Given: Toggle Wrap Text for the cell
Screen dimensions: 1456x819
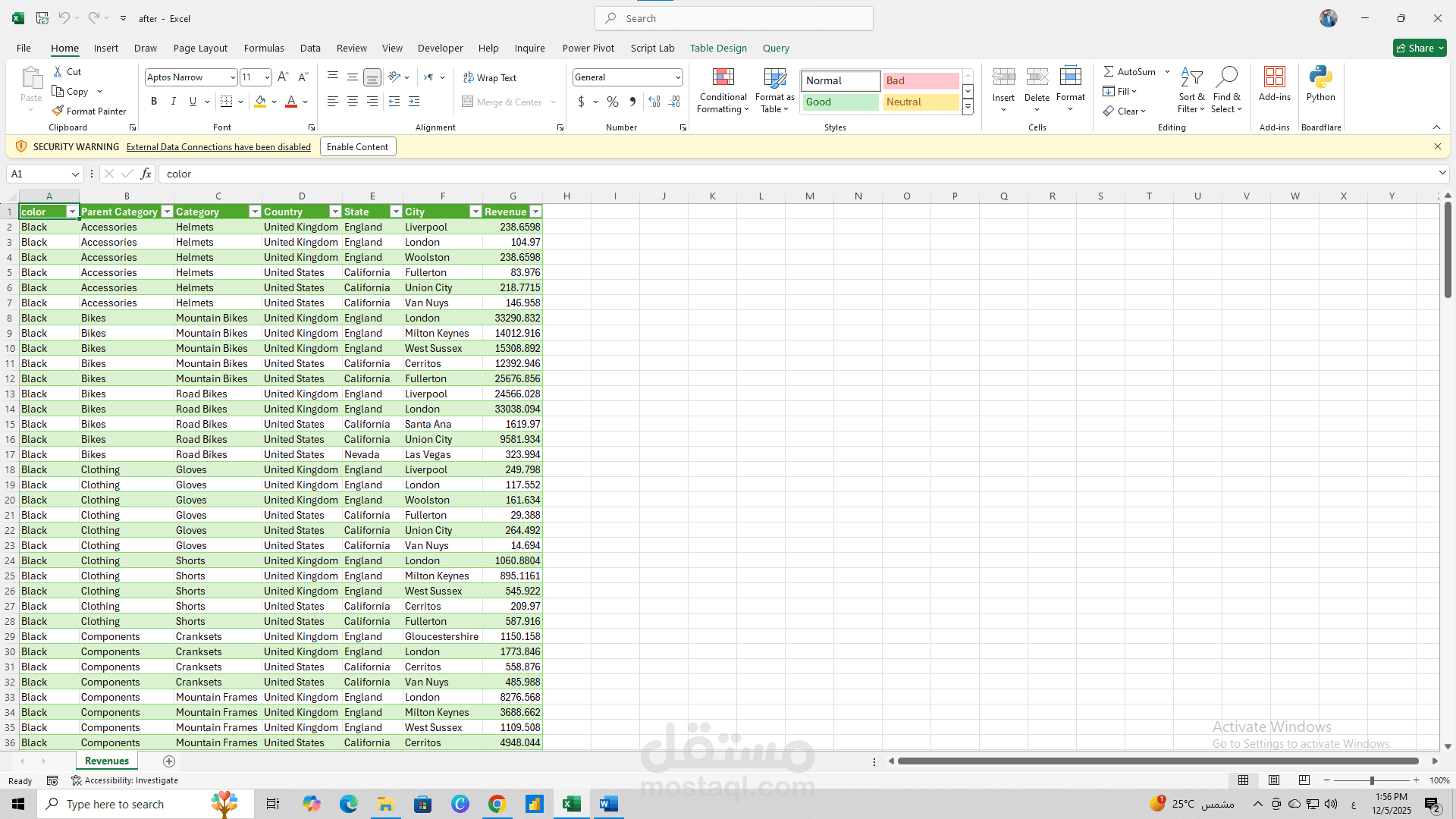Looking at the screenshot, I should coord(490,77).
